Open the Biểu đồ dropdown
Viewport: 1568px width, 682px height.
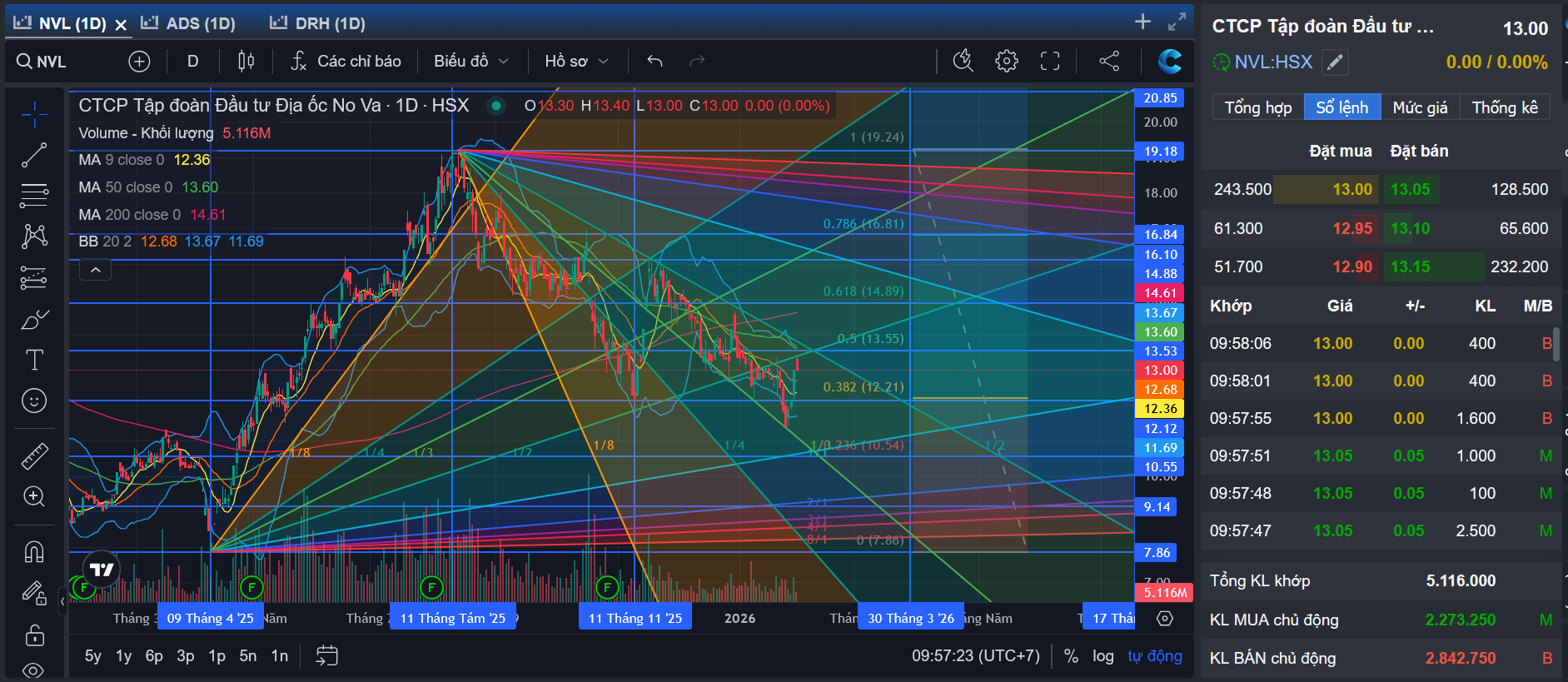pyautogui.click(x=470, y=61)
